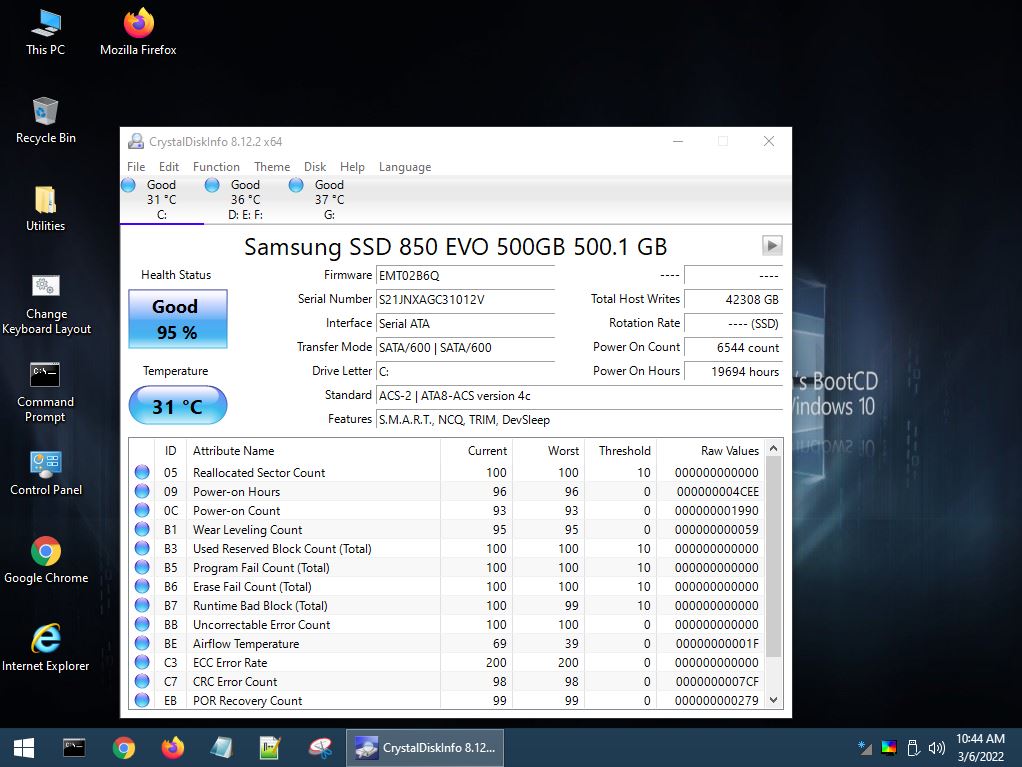This screenshot has height=767, width=1022.
Task: Click colorful display tray icon
Action: pyautogui.click(x=888, y=748)
